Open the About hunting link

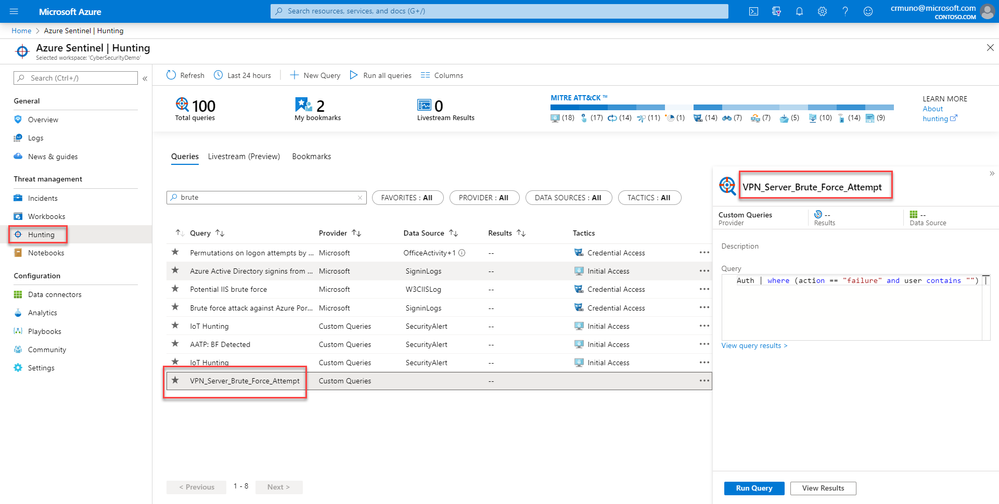tap(940, 113)
